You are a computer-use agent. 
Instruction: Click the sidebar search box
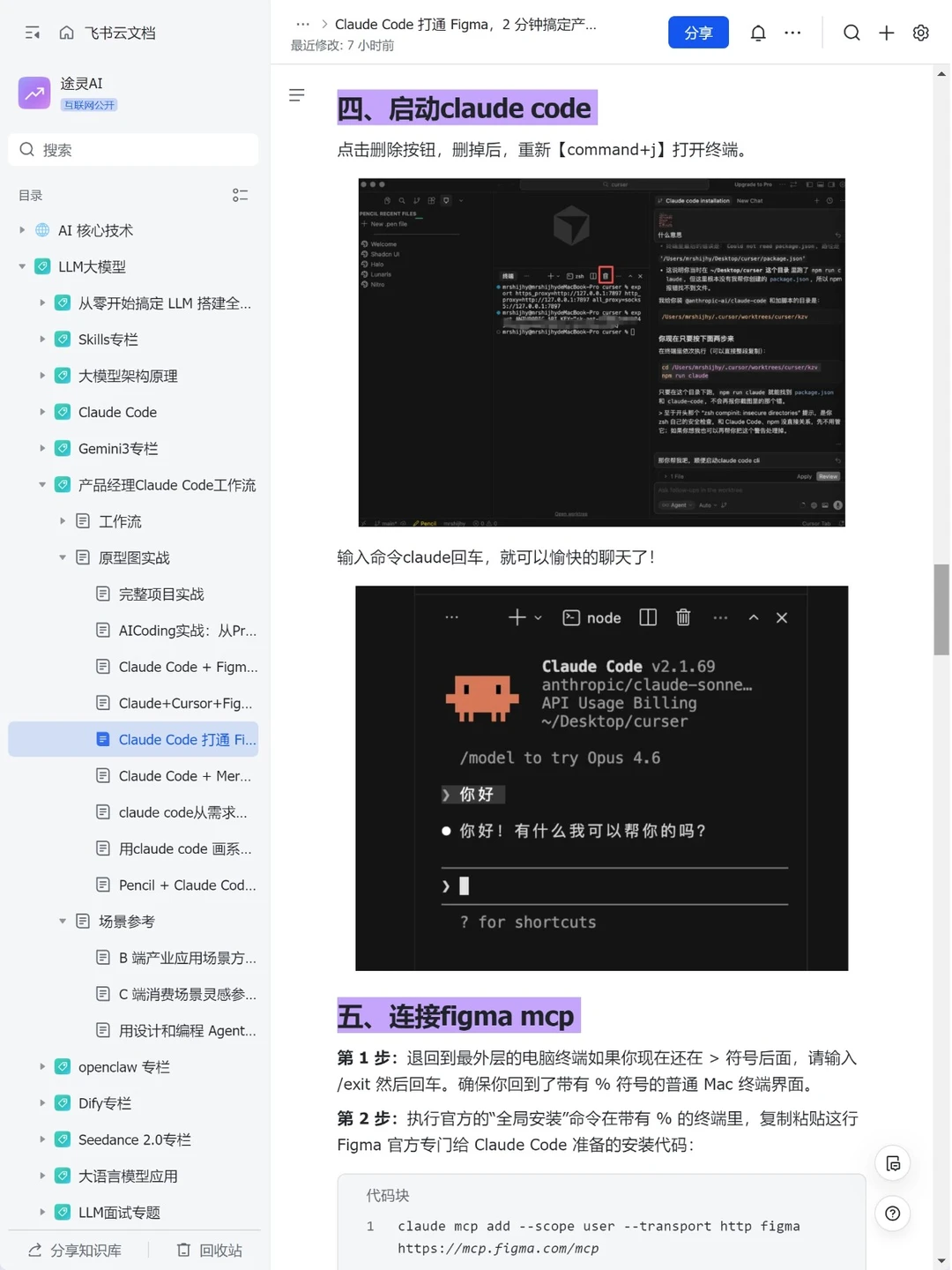[133, 149]
